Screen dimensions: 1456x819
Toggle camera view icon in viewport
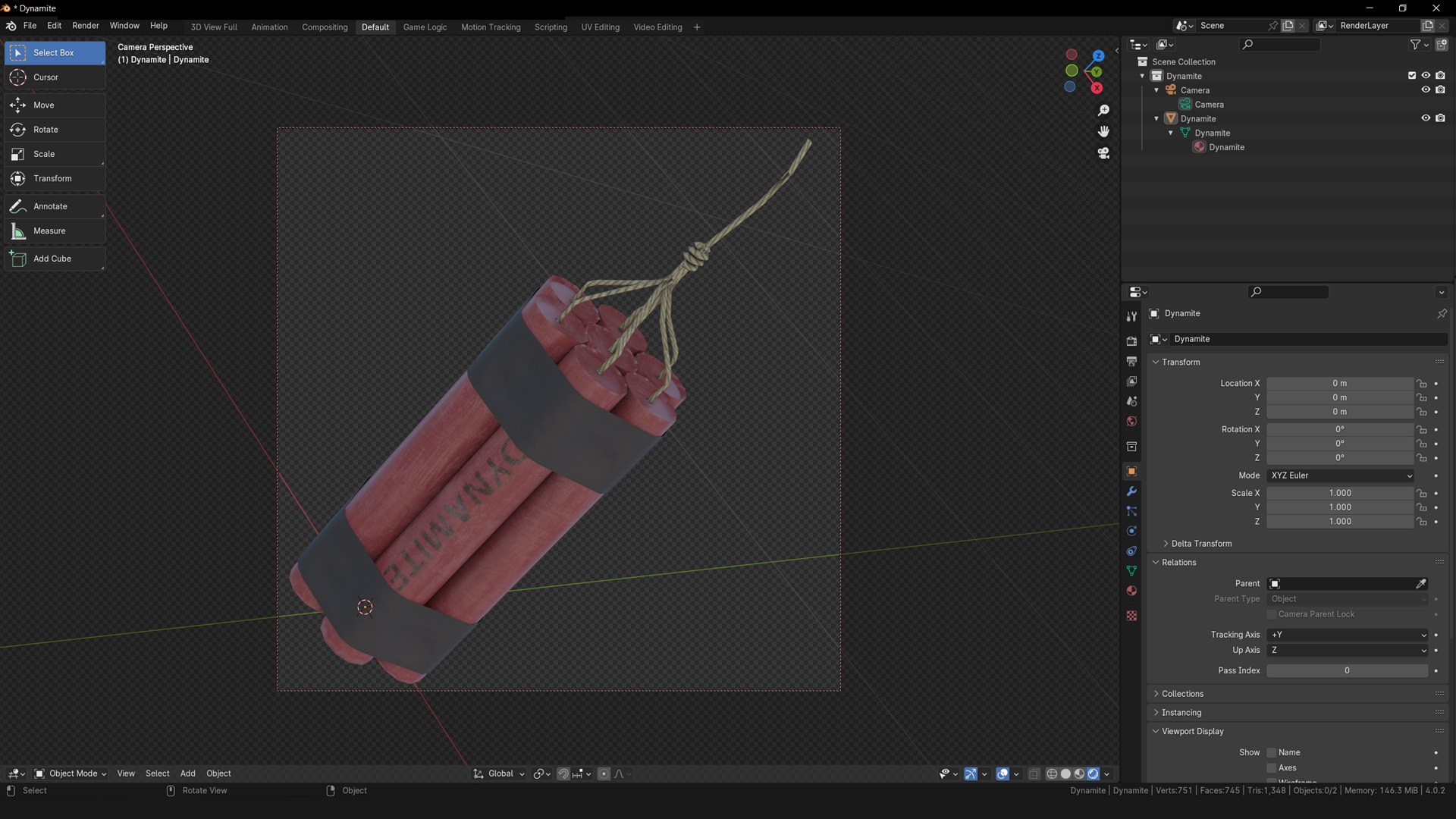(x=1103, y=153)
